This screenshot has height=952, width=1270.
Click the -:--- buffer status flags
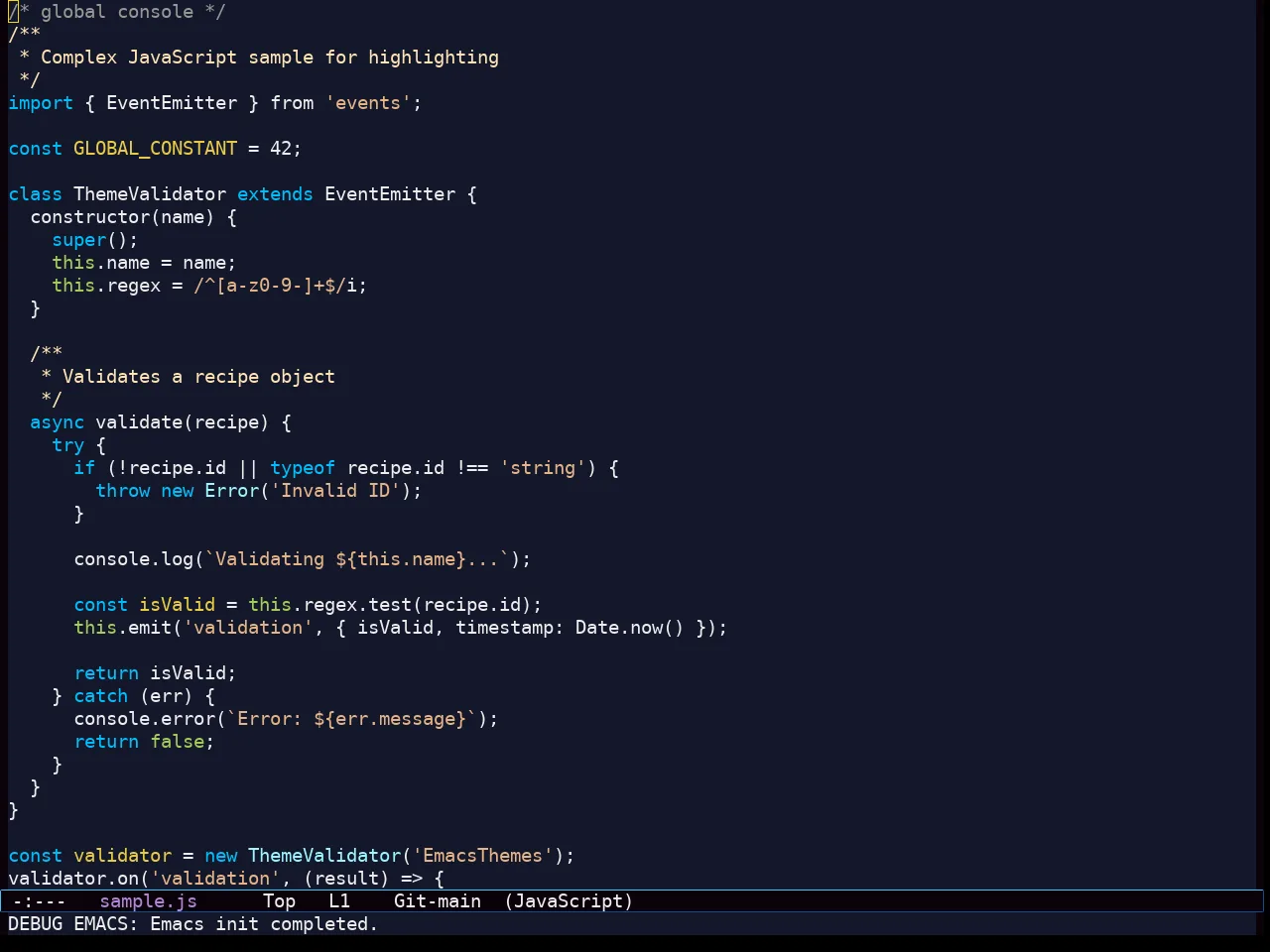coord(40,901)
